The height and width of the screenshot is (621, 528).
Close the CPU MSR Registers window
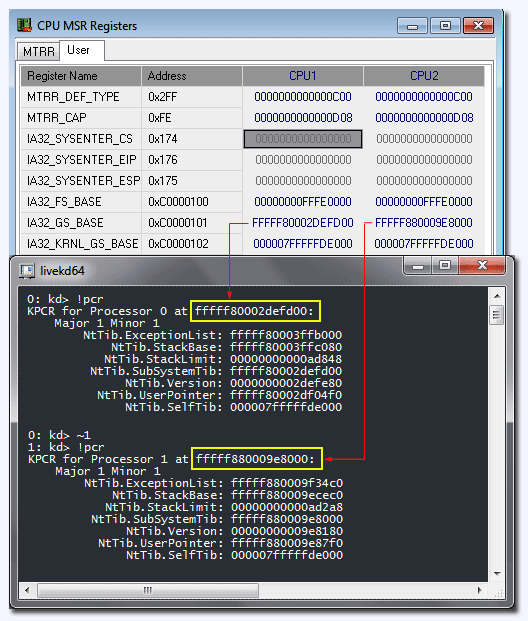[x=478, y=26]
